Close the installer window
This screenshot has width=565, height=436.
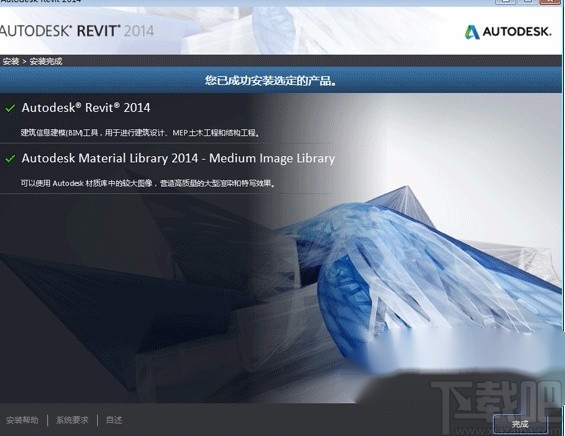pyautogui.click(x=551, y=1)
